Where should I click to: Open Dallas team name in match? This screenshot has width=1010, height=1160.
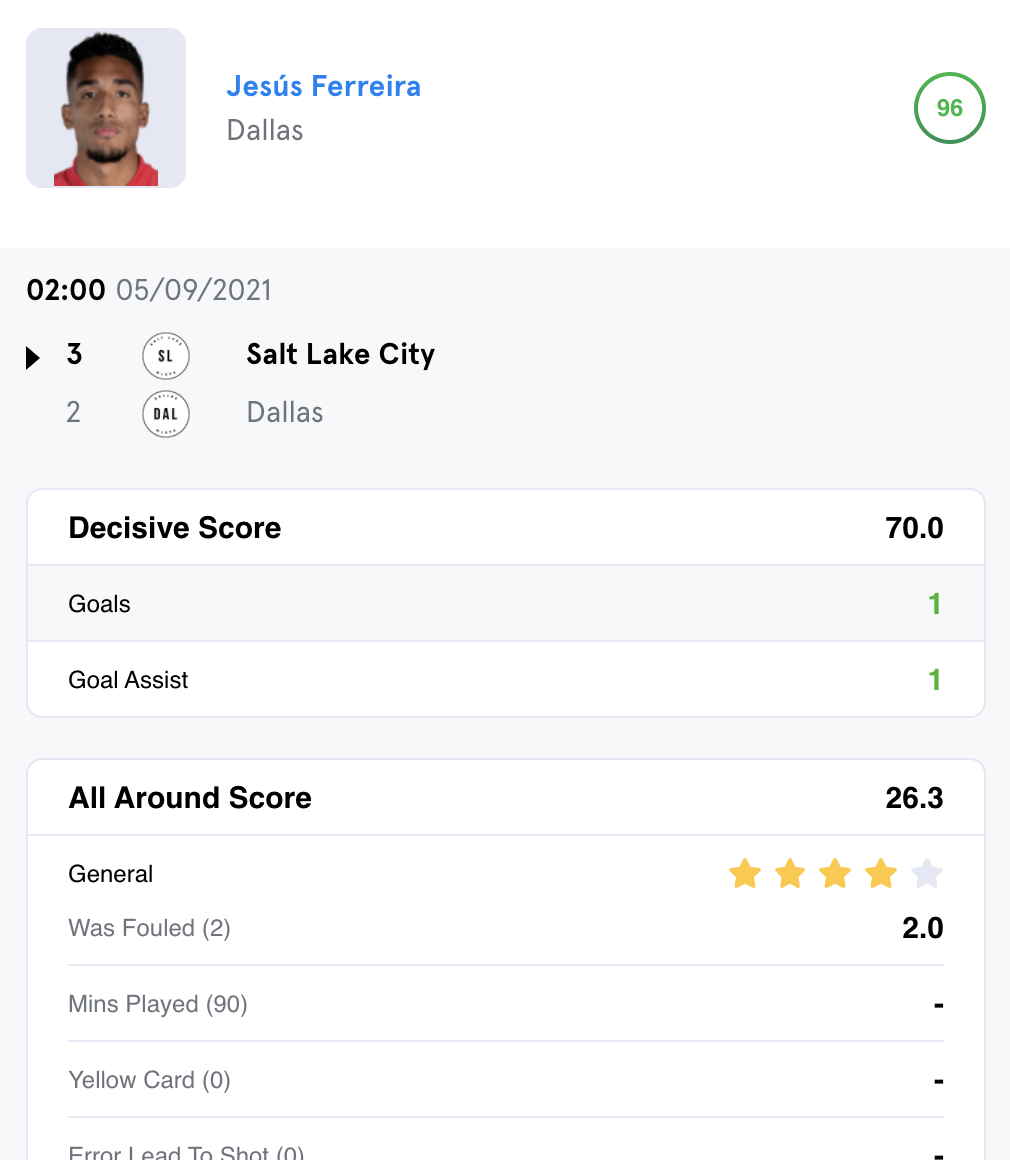pyautogui.click(x=285, y=413)
